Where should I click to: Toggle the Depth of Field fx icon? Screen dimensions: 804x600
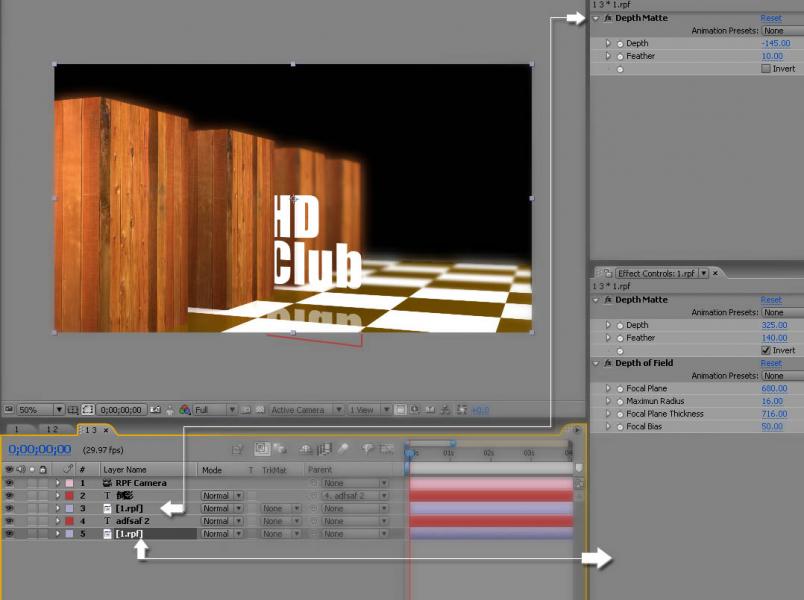point(607,363)
